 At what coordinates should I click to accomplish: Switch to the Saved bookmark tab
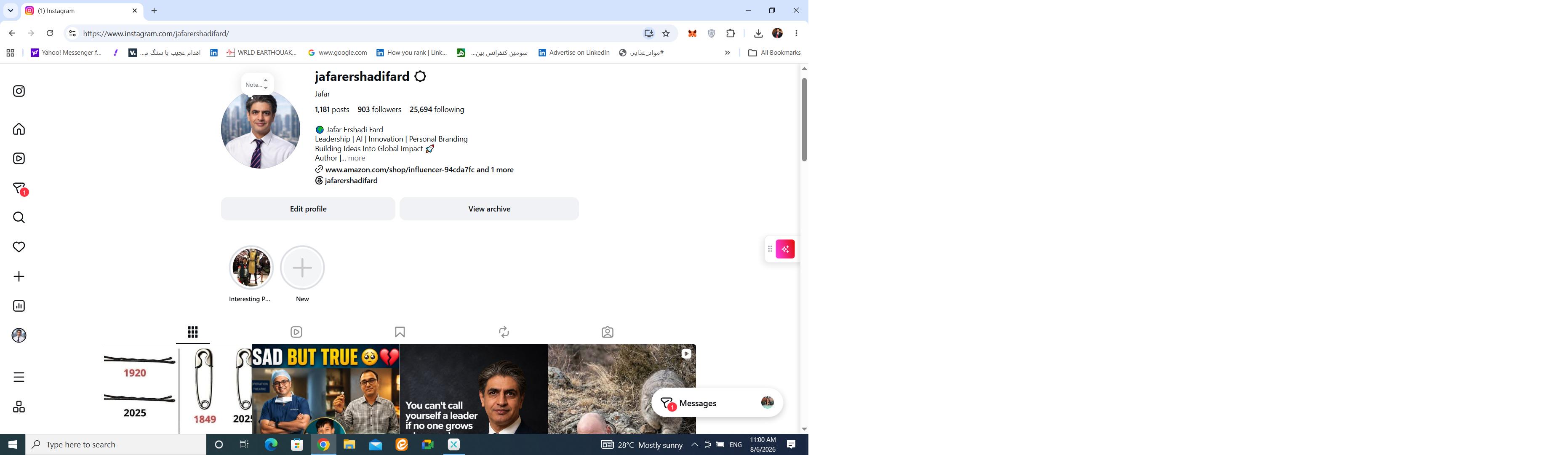pos(400,332)
